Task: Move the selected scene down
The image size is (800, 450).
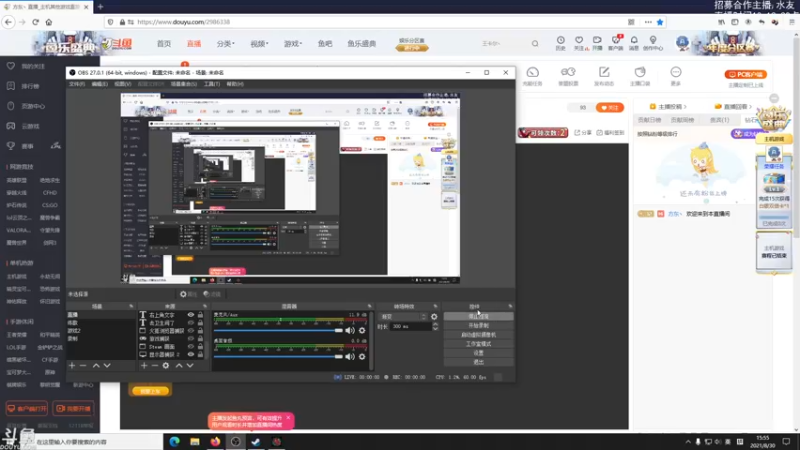Action: [107, 365]
